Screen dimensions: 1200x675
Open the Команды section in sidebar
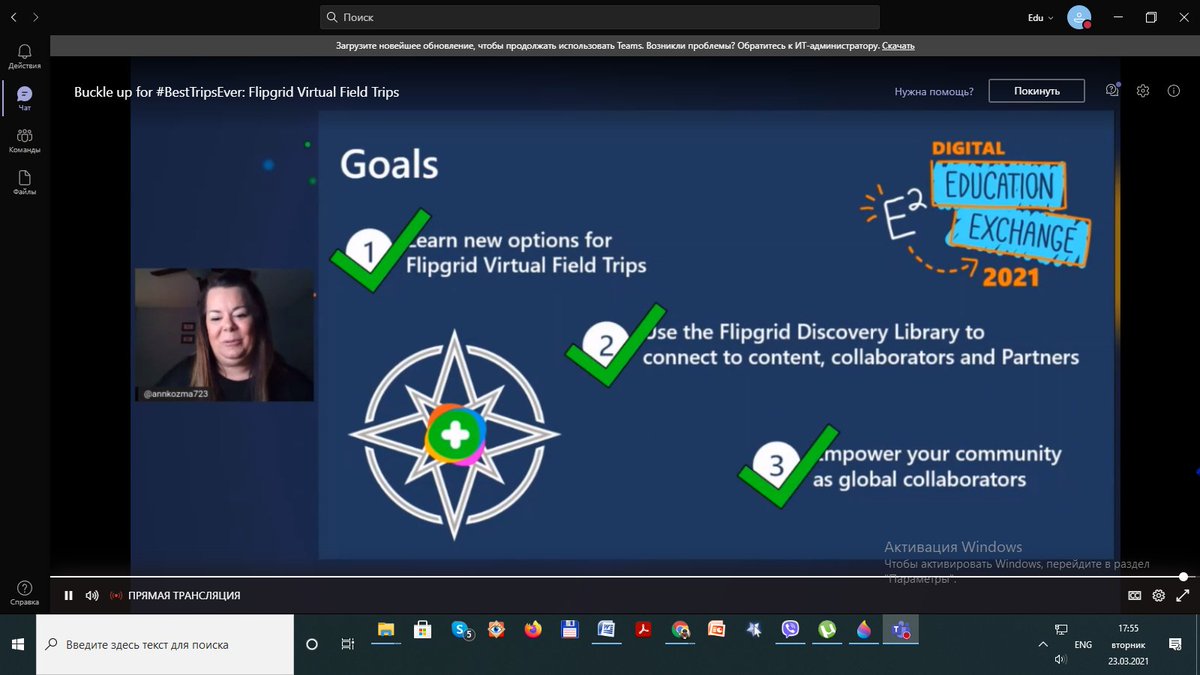click(x=24, y=140)
